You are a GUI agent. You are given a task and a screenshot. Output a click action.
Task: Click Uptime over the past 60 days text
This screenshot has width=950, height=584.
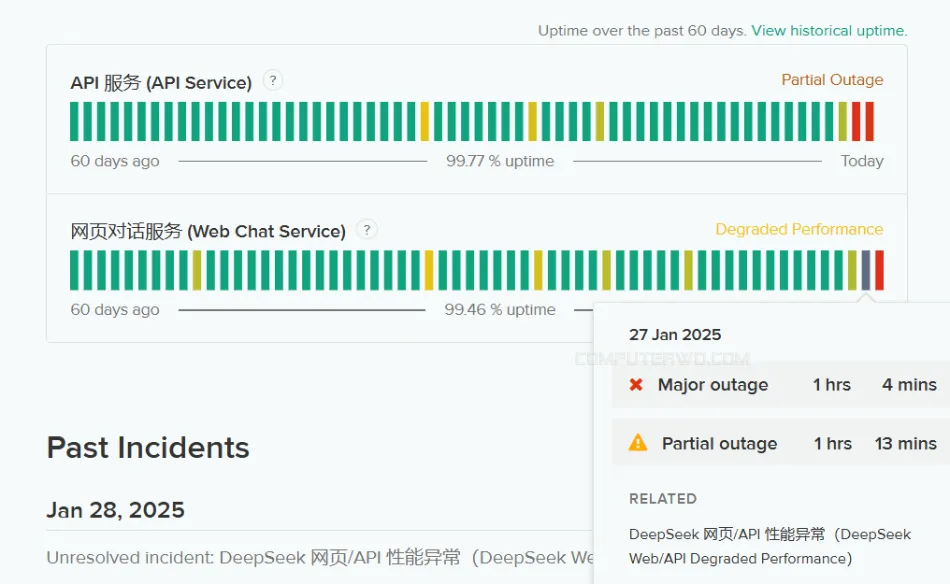tap(642, 31)
